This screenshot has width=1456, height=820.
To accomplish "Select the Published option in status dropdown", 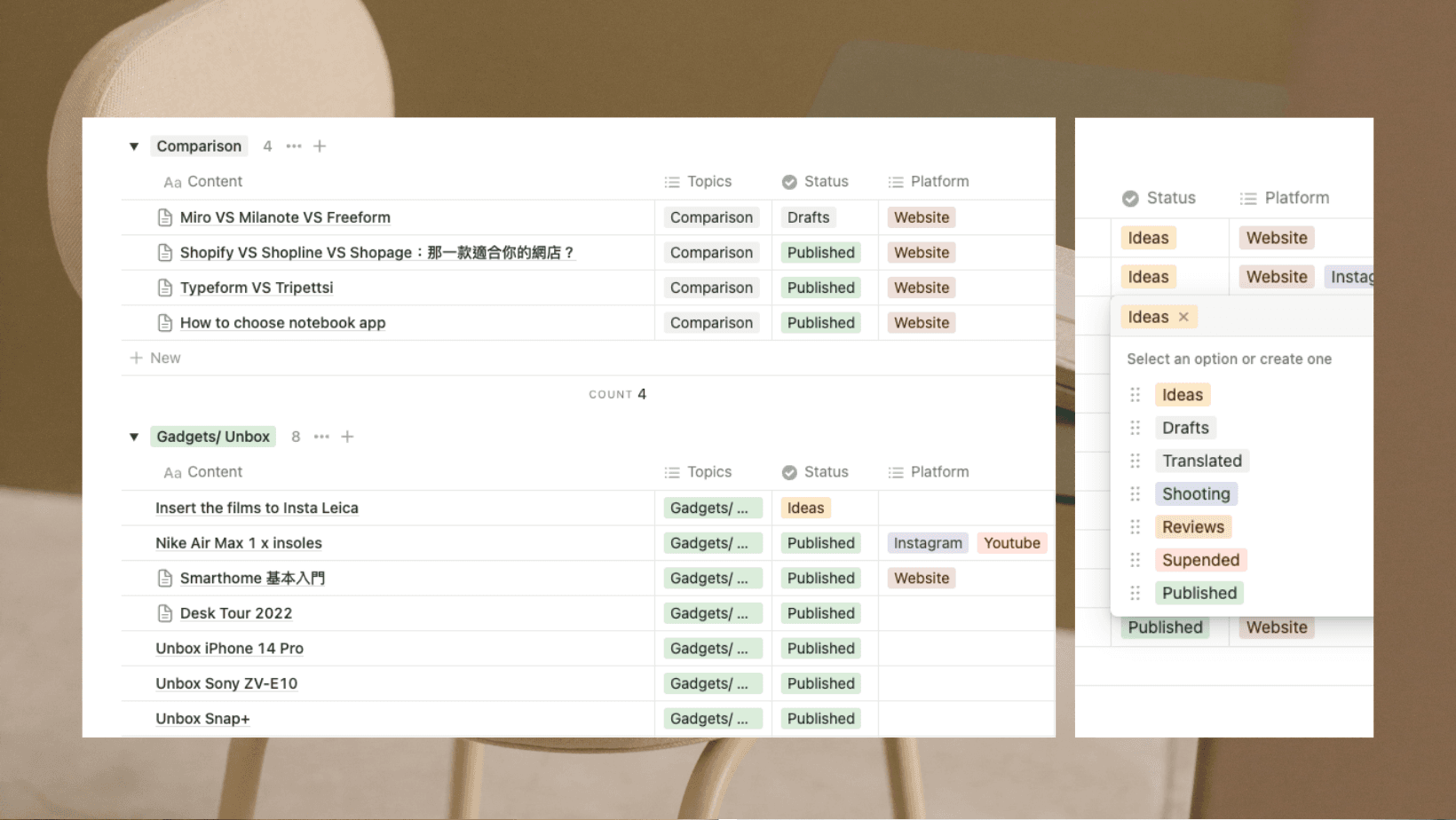I will coord(1199,593).
